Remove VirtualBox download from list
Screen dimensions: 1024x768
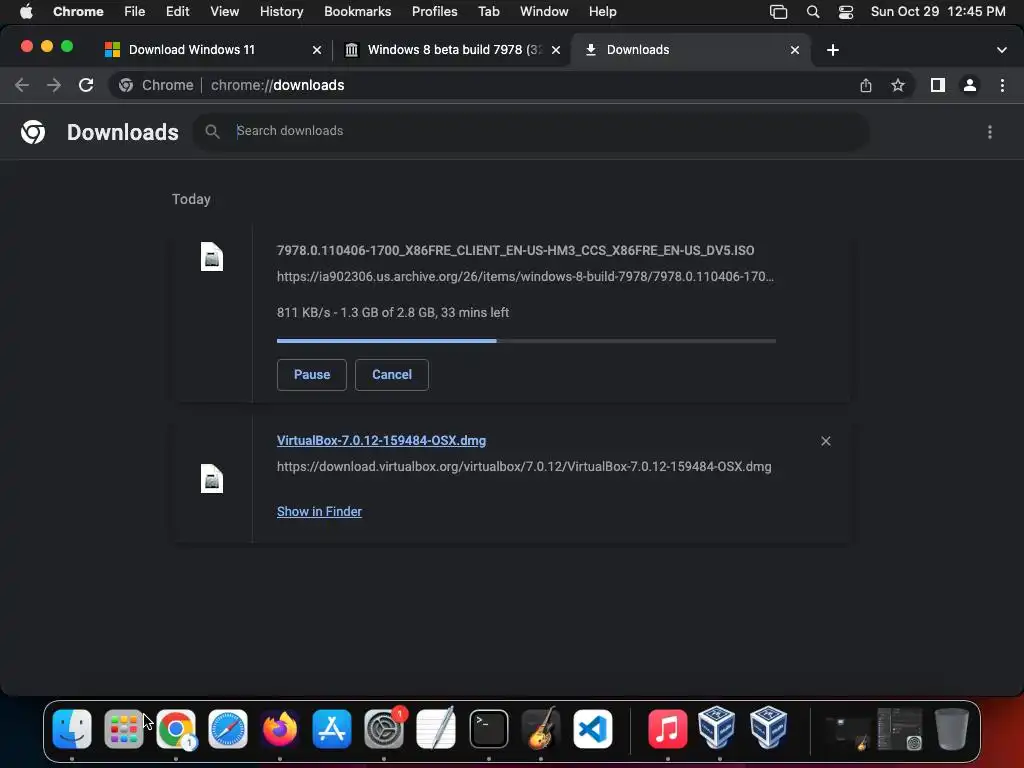click(x=825, y=441)
